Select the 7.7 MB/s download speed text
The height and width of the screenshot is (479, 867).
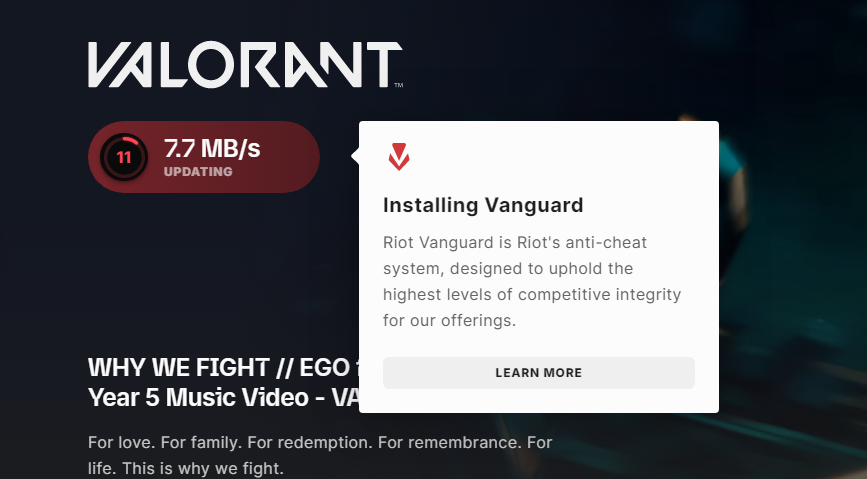point(212,148)
